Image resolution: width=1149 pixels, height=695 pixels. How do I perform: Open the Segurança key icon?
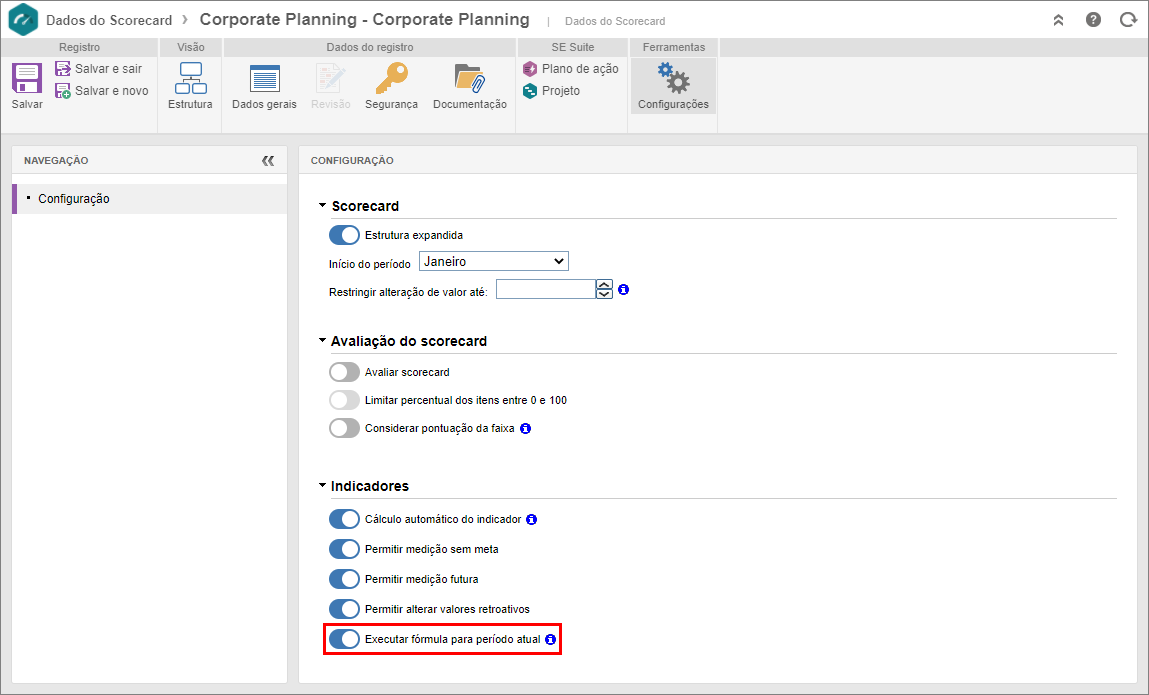pyautogui.click(x=391, y=78)
